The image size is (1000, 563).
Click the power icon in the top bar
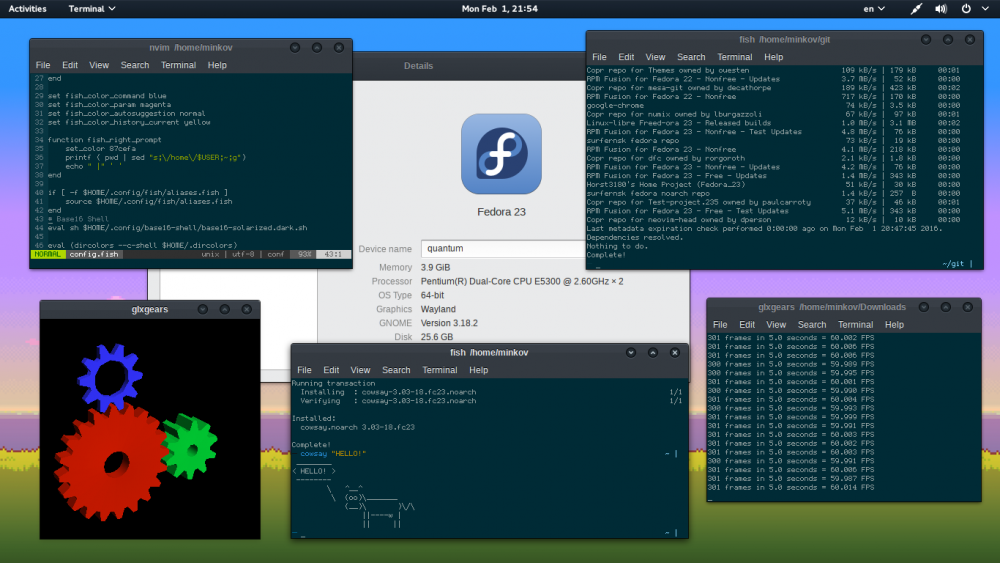click(966, 9)
